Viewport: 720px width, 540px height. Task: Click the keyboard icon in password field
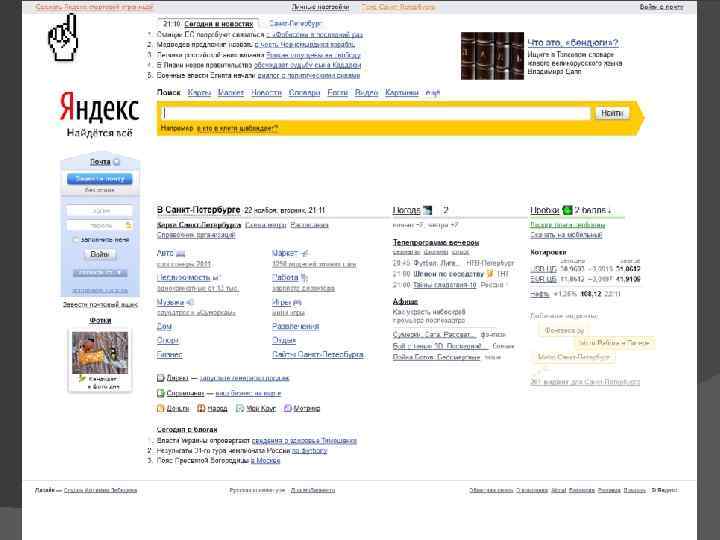(x=129, y=225)
